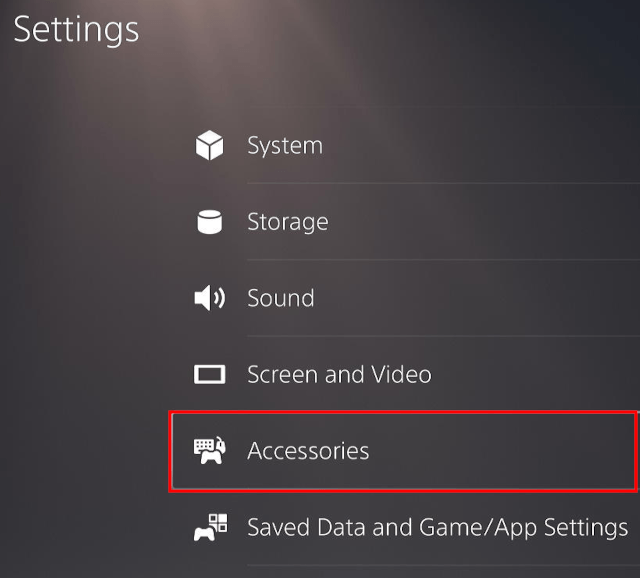The image size is (640, 578).
Task: Choose the Accessories text label
Action: pyautogui.click(x=308, y=451)
